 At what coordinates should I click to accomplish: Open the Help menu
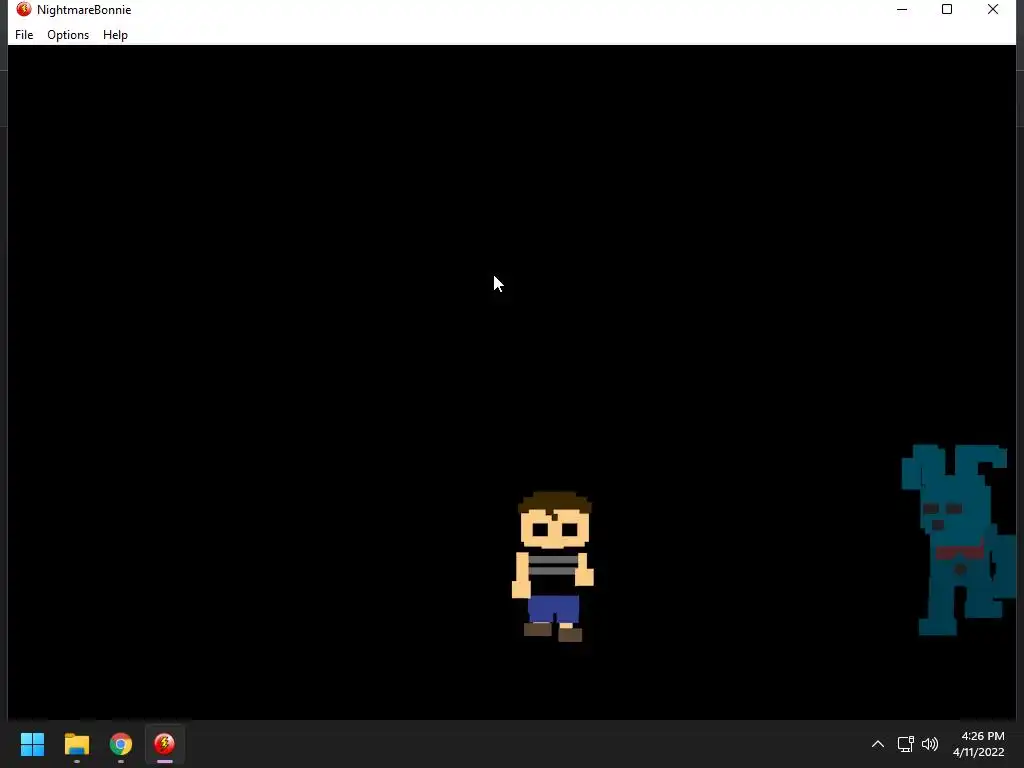115,35
